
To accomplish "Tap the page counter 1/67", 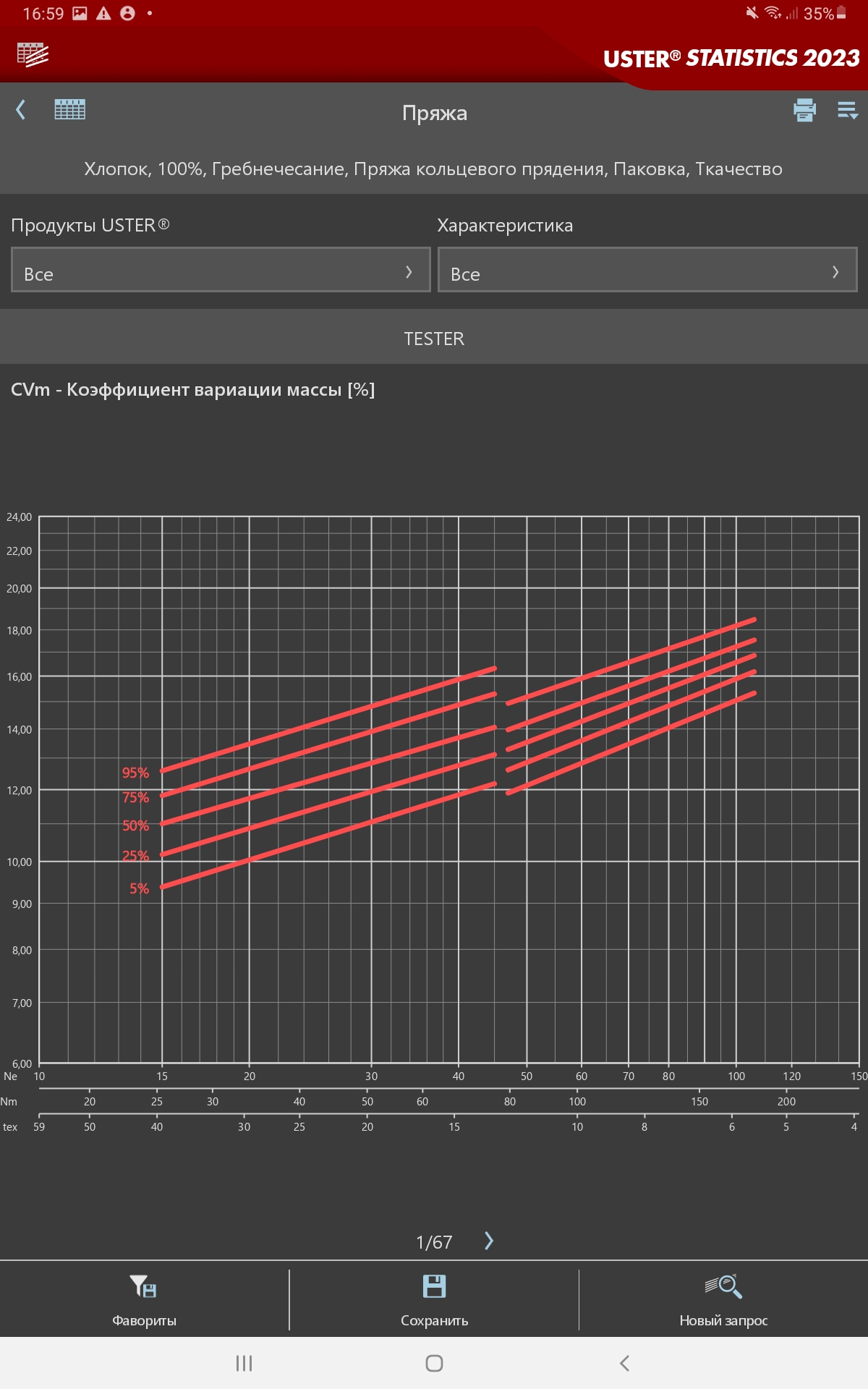I will tap(434, 1242).
